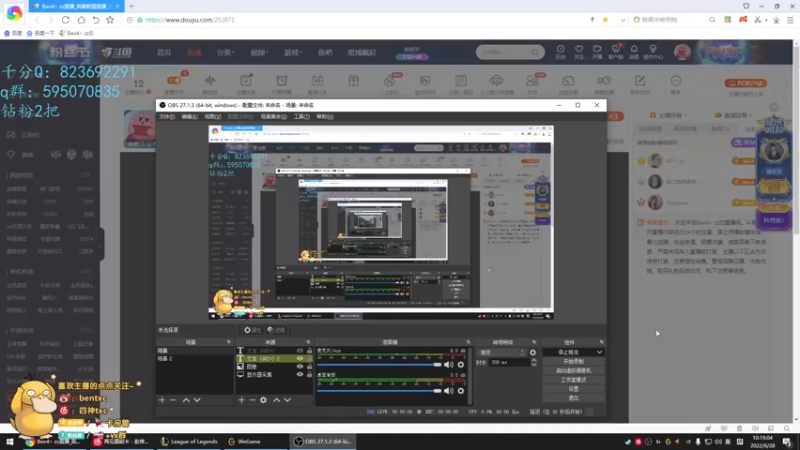The height and width of the screenshot is (450, 800).
Task: Open transition properties gear in OBS
Action: coord(533,353)
